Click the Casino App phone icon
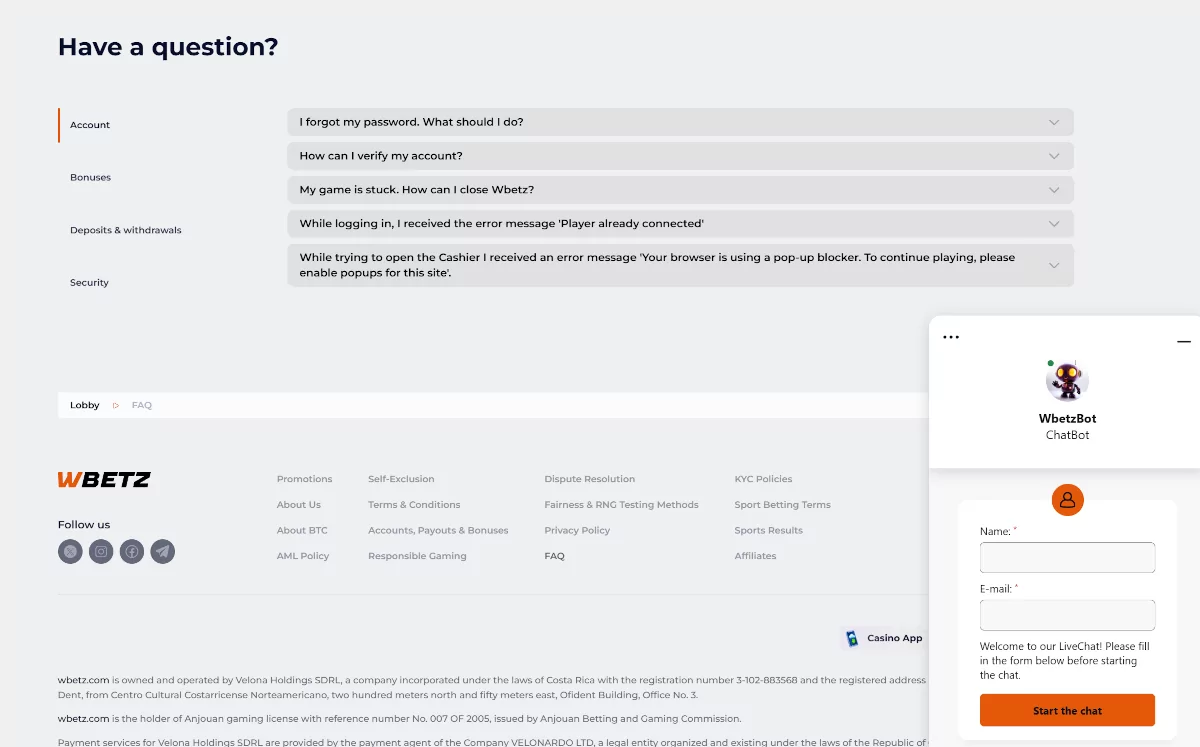This screenshot has height=747, width=1200. tap(852, 638)
